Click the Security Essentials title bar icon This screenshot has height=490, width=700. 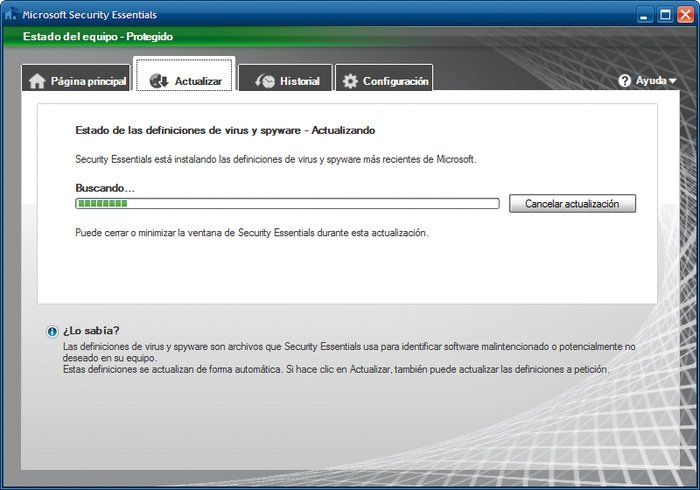pyautogui.click(x=10, y=14)
